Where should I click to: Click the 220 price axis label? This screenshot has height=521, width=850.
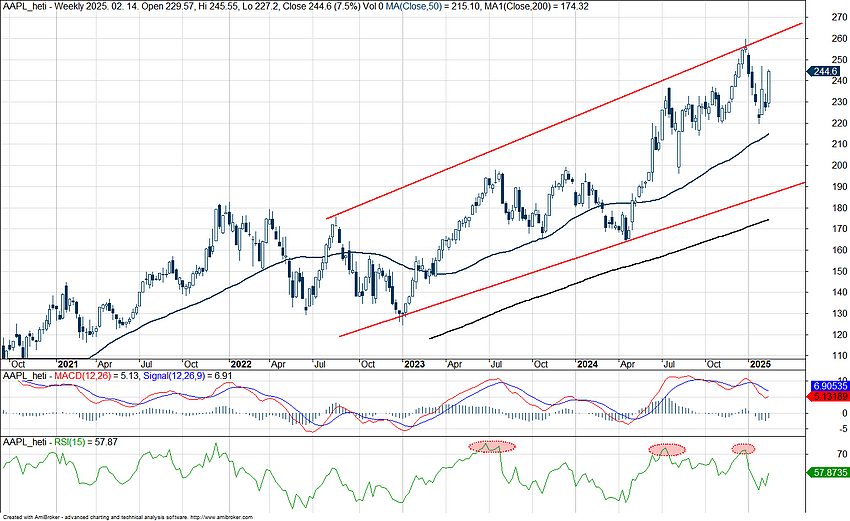pos(839,123)
